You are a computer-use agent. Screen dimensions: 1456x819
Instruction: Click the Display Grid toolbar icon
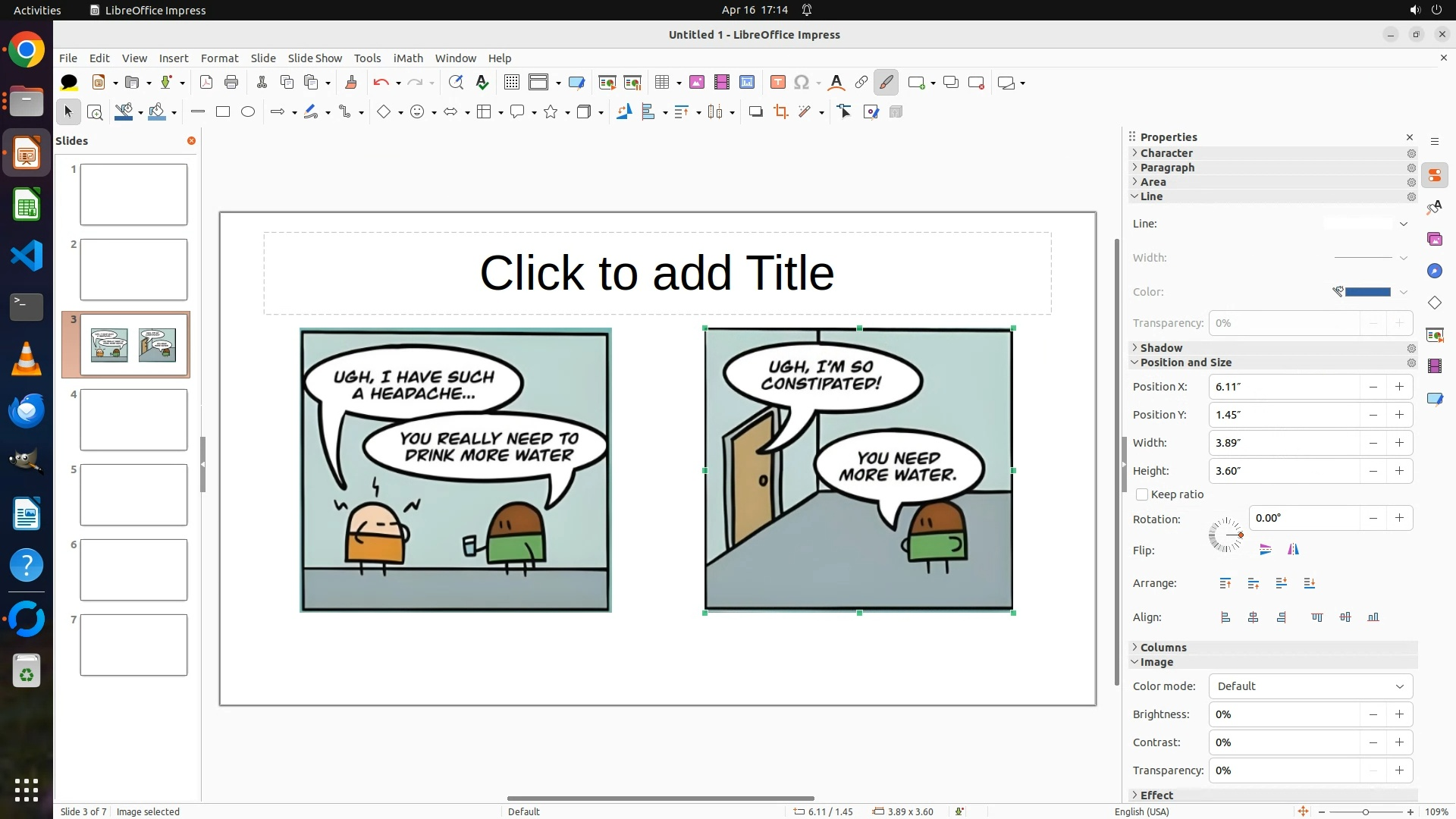(512, 83)
